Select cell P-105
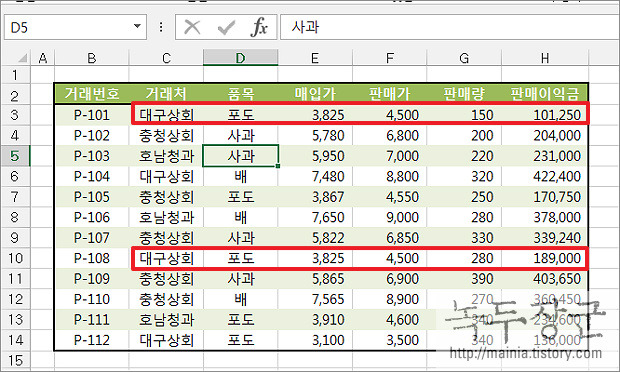 click(92, 196)
